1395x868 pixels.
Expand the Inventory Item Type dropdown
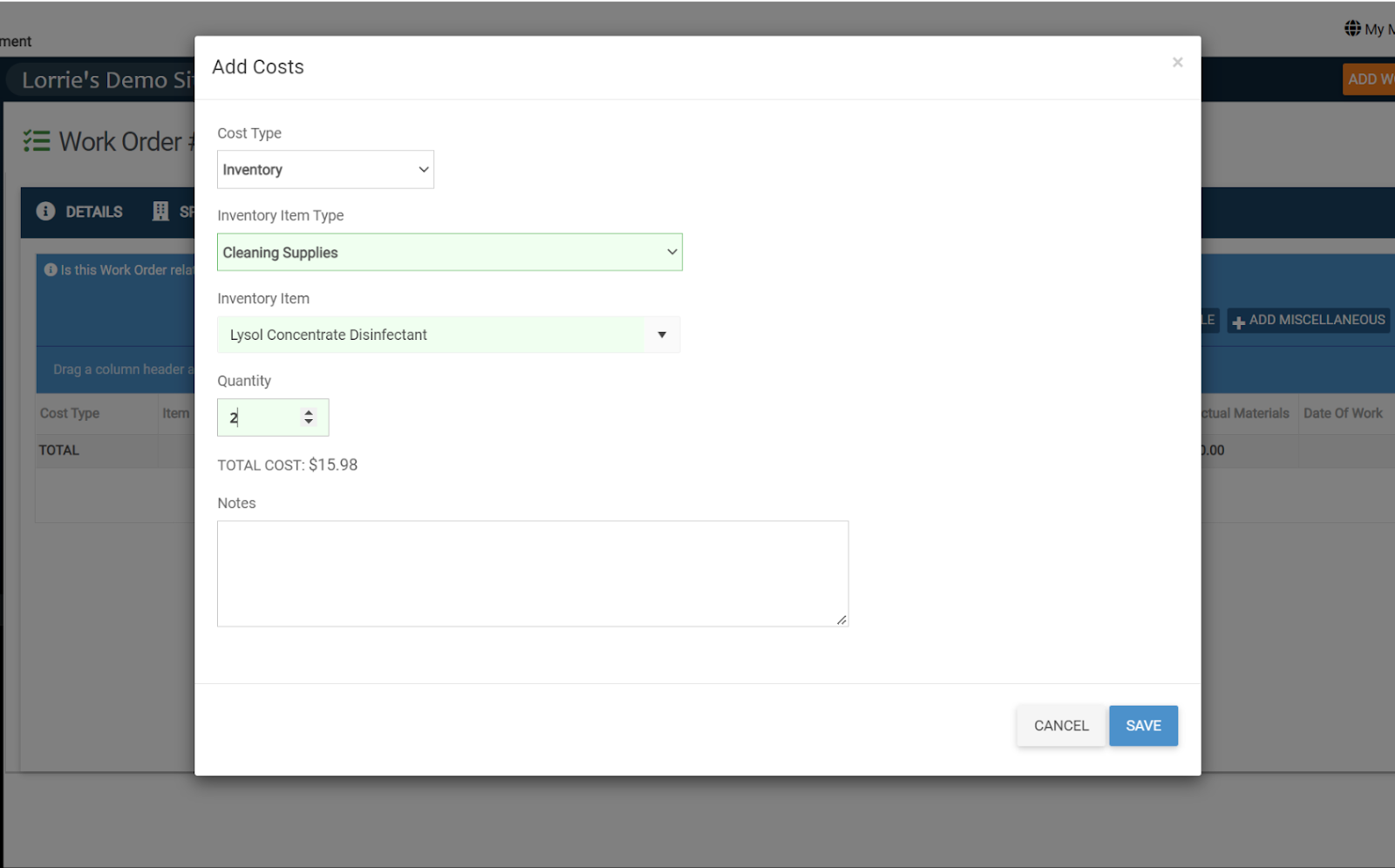[449, 253]
